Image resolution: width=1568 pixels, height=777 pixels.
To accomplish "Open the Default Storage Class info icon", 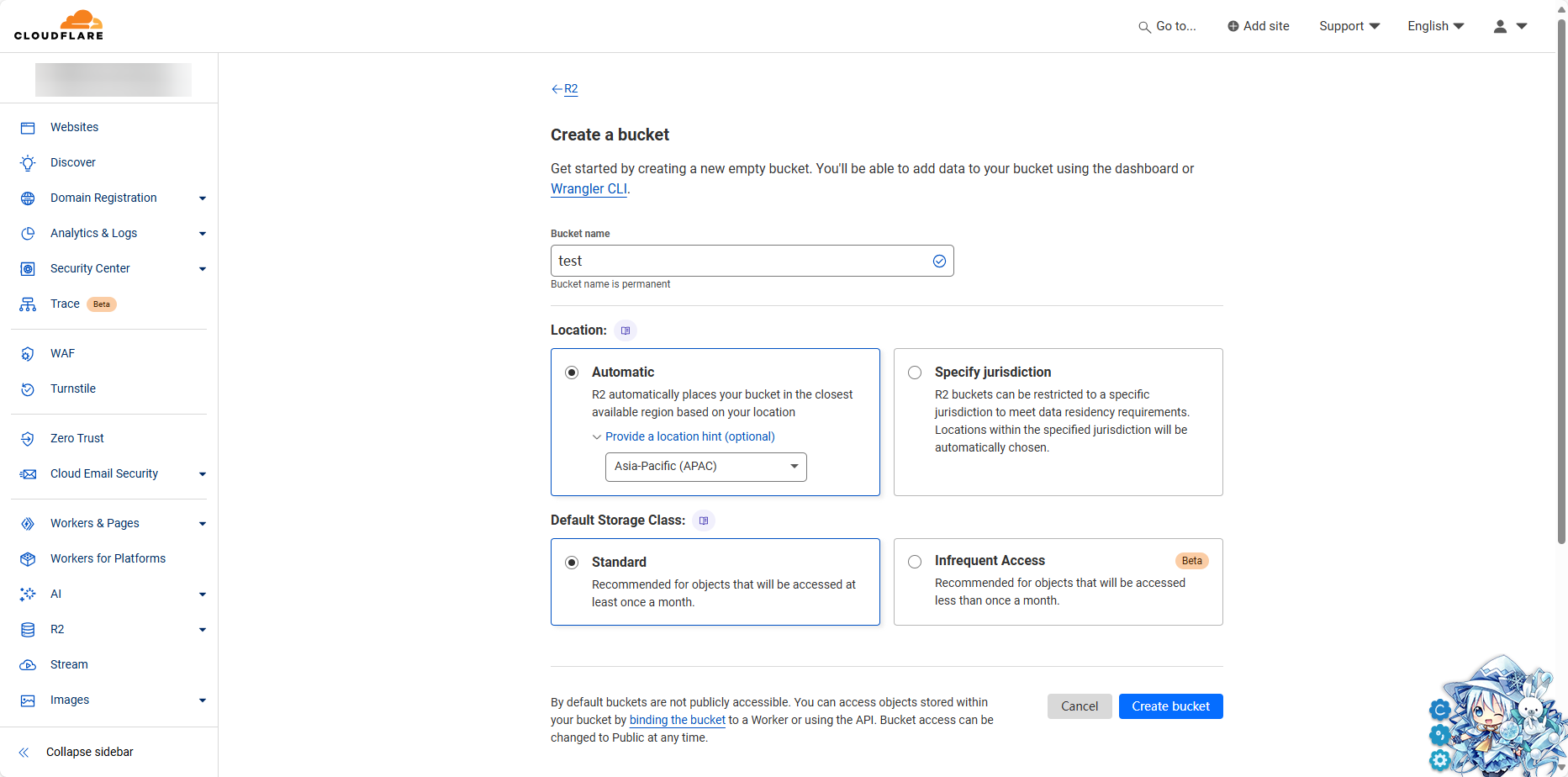I will point(704,521).
